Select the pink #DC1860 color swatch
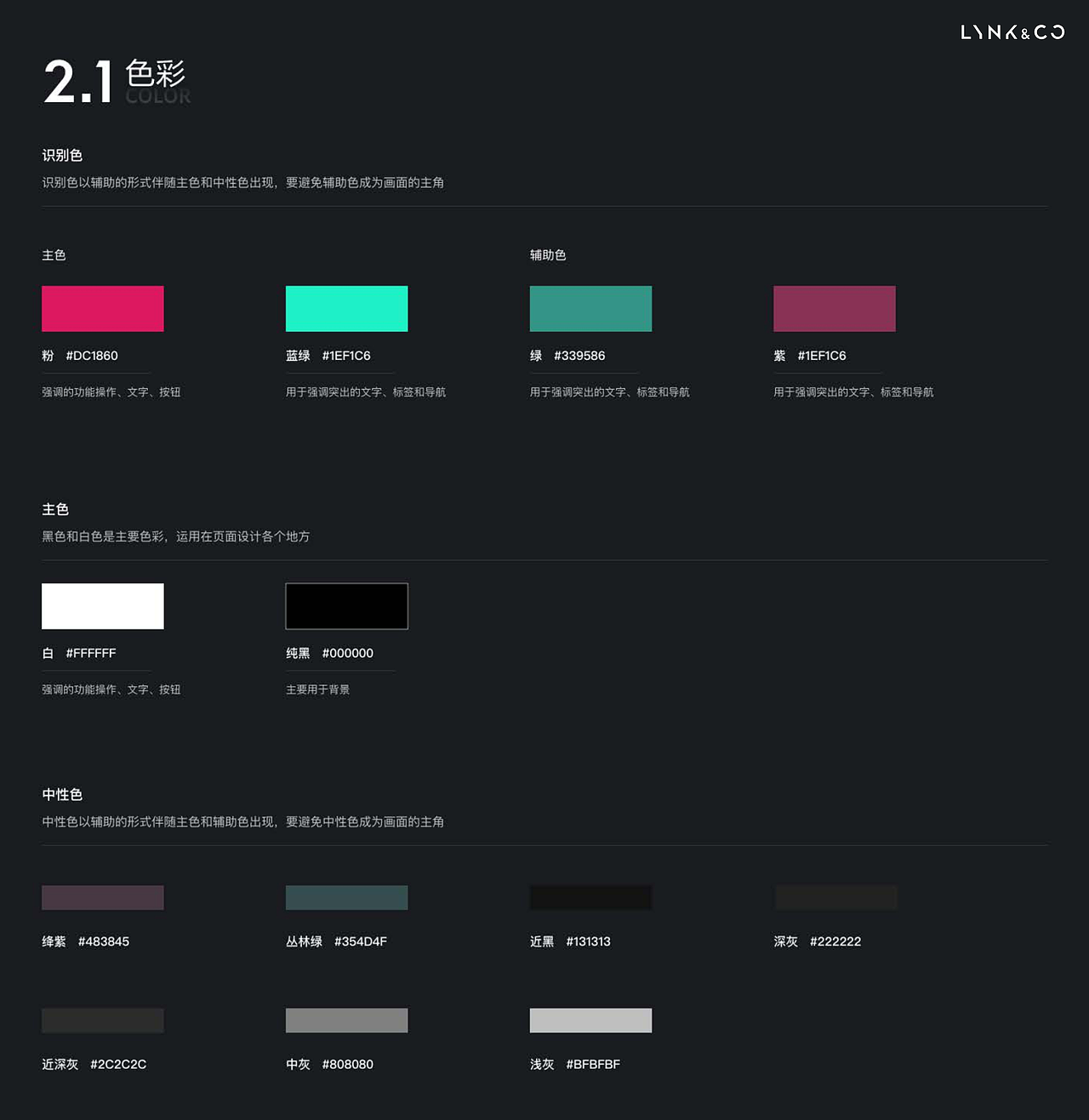 coord(102,308)
